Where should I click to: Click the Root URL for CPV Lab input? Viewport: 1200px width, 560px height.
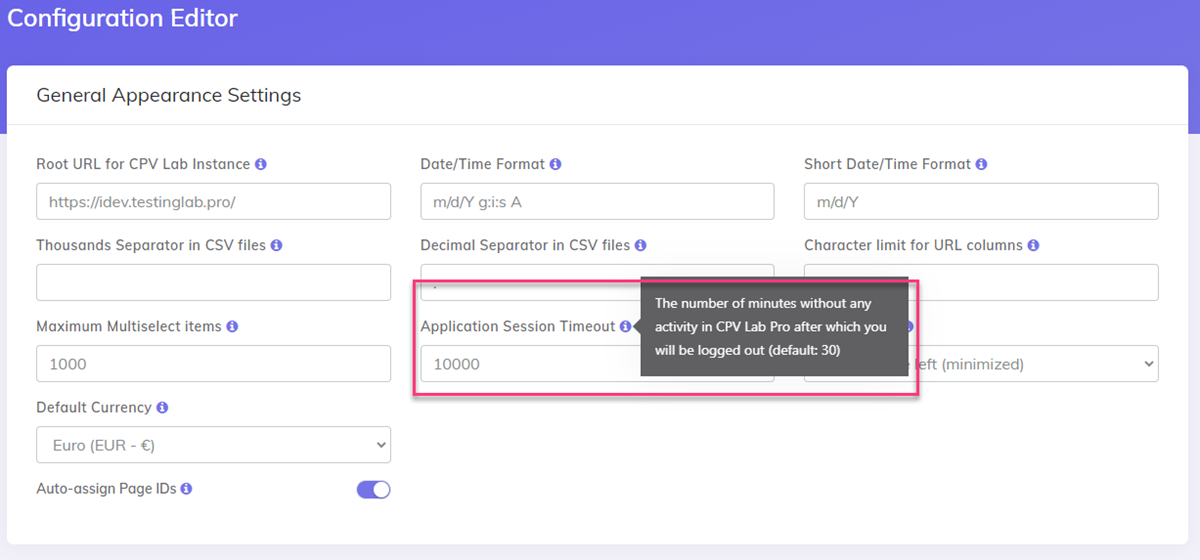[x=213, y=202]
